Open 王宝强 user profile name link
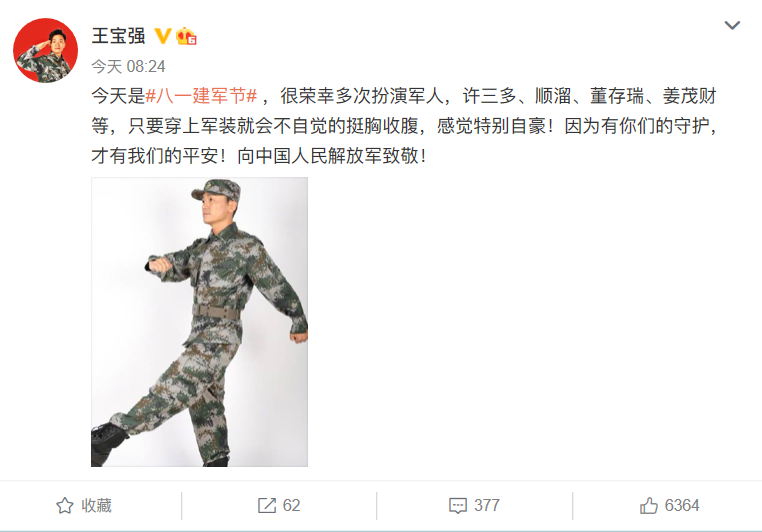This screenshot has width=762, height=532. (118, 36)
